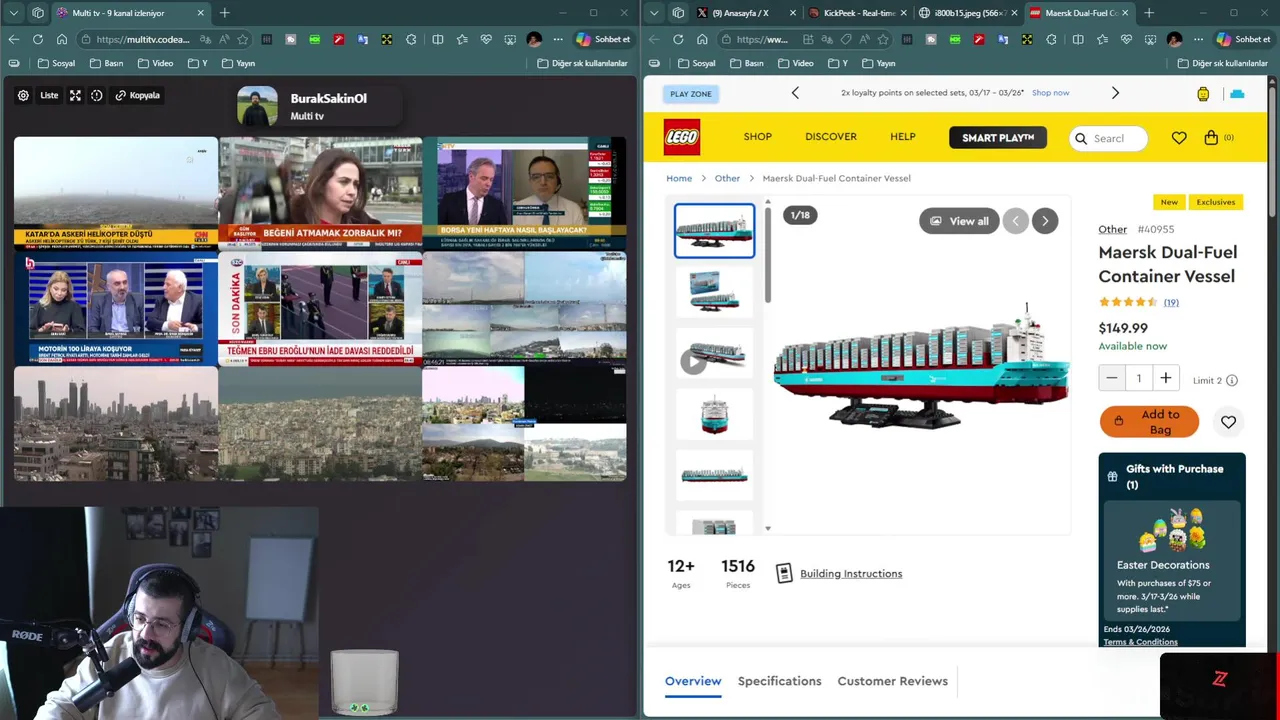Click the quantity value field

click(1138, 378)
